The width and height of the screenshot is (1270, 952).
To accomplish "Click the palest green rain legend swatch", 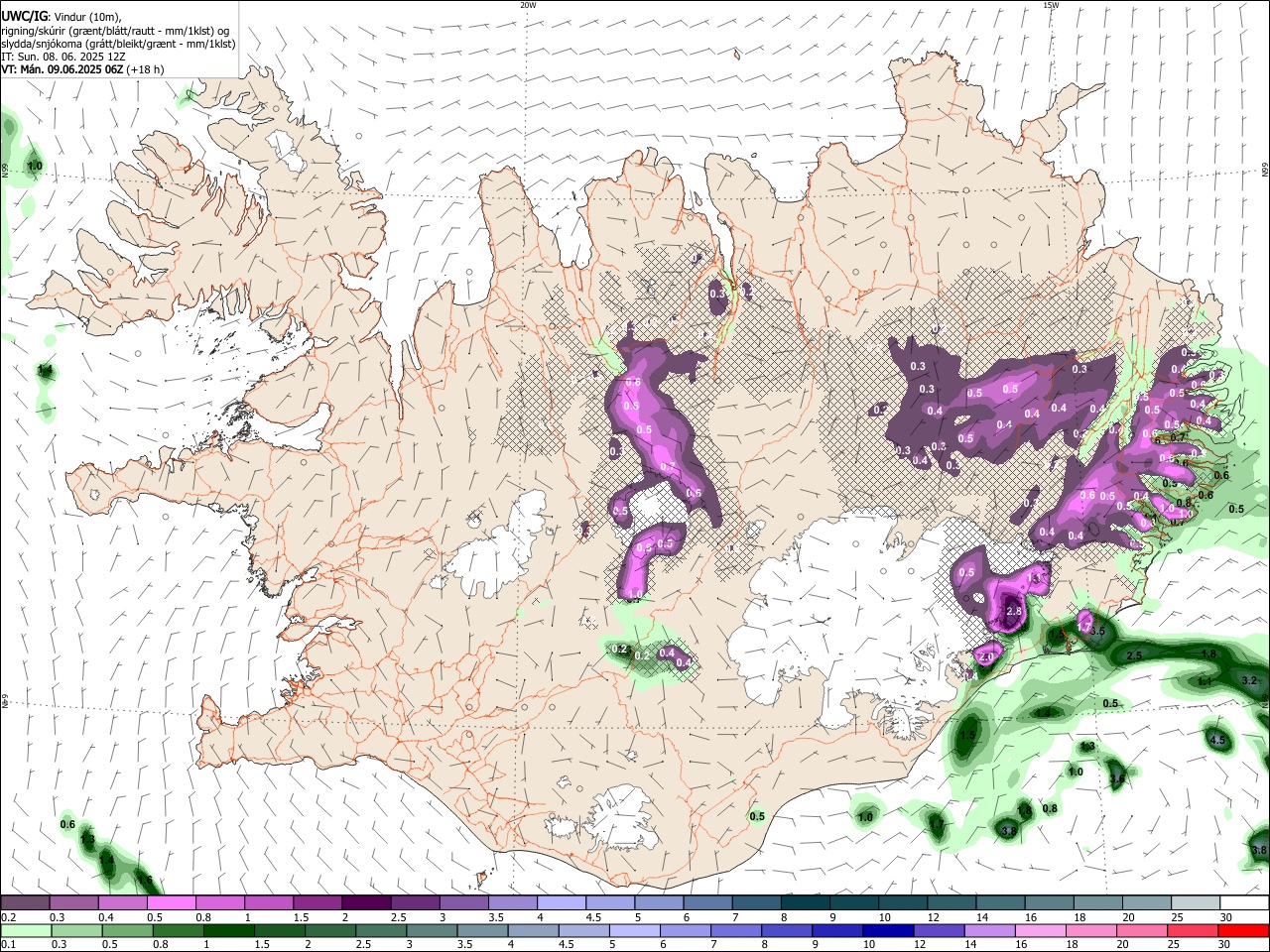I will (26, 930).
